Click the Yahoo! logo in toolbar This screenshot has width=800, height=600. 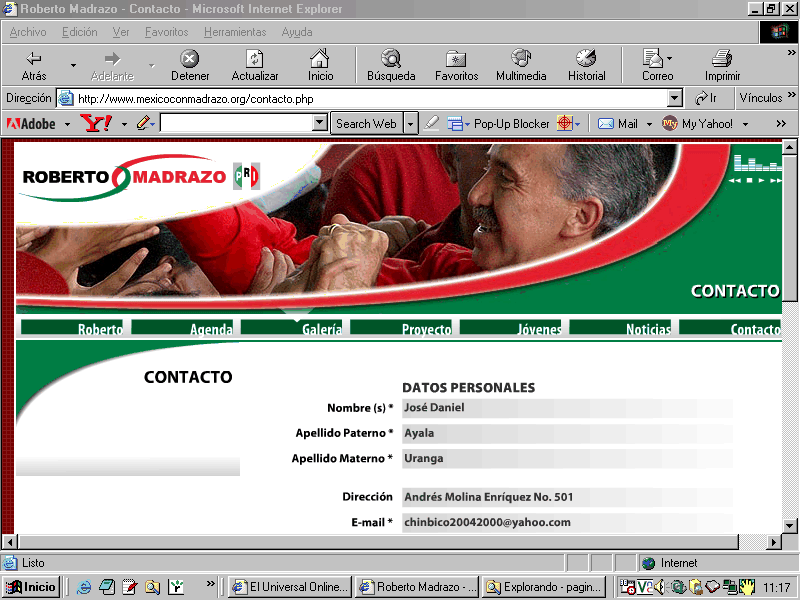click(x=97, y=124)
